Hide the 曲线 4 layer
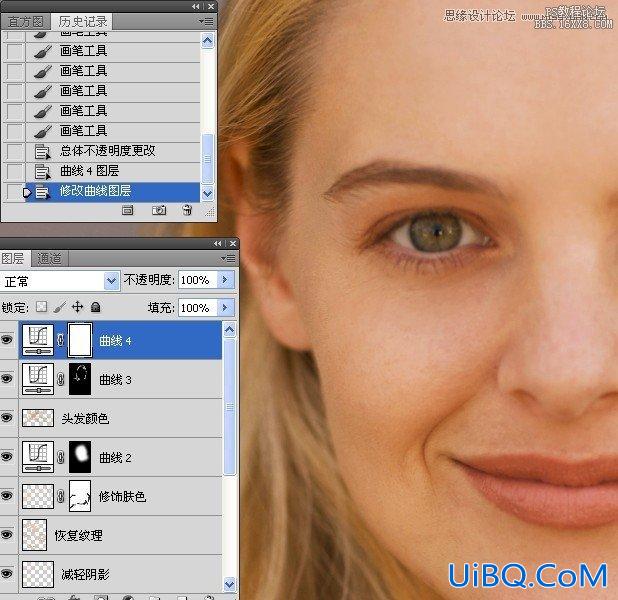The image size is (618, 600). (7, 340)
